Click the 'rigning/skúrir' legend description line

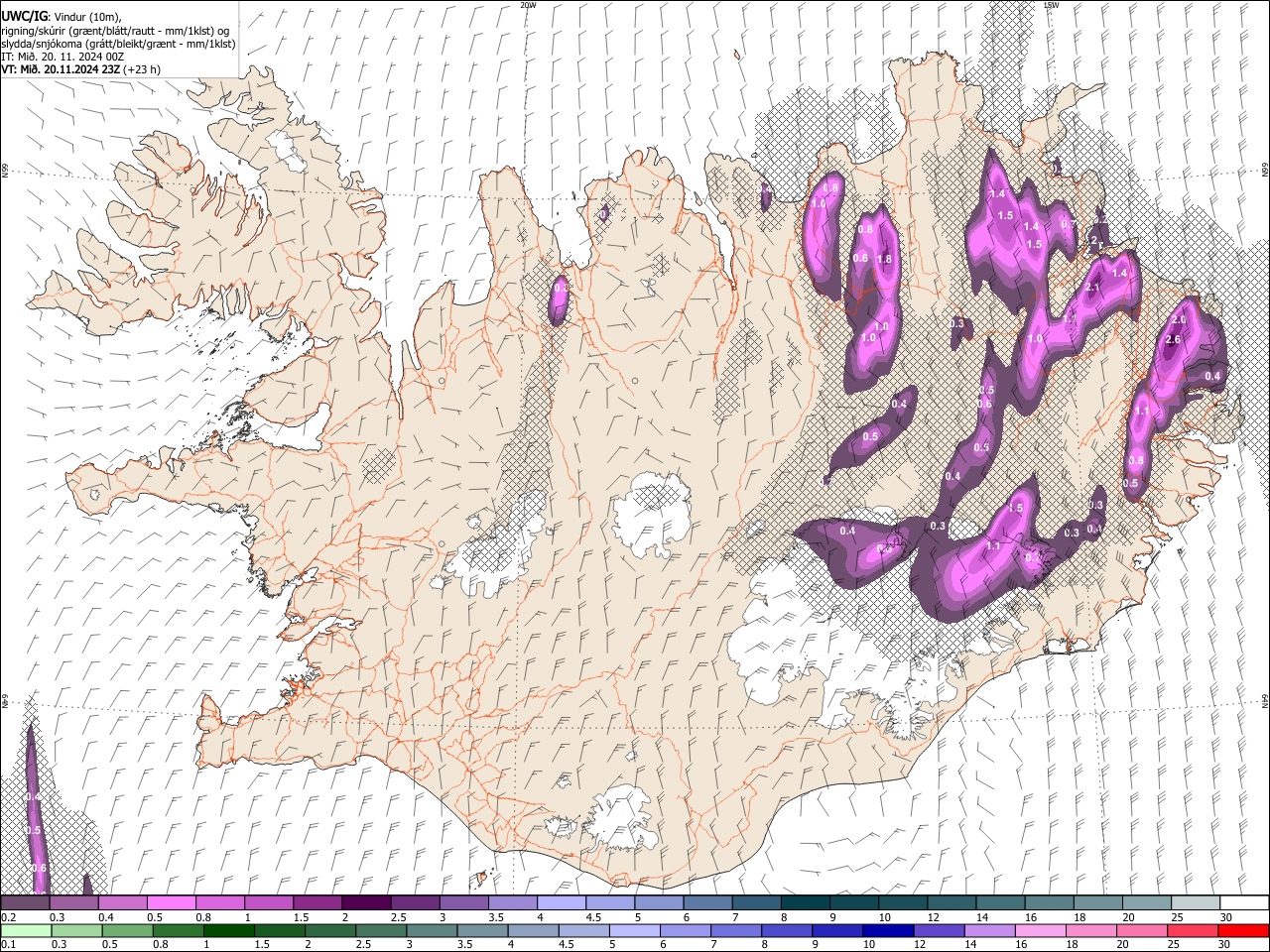coord(115,31)
